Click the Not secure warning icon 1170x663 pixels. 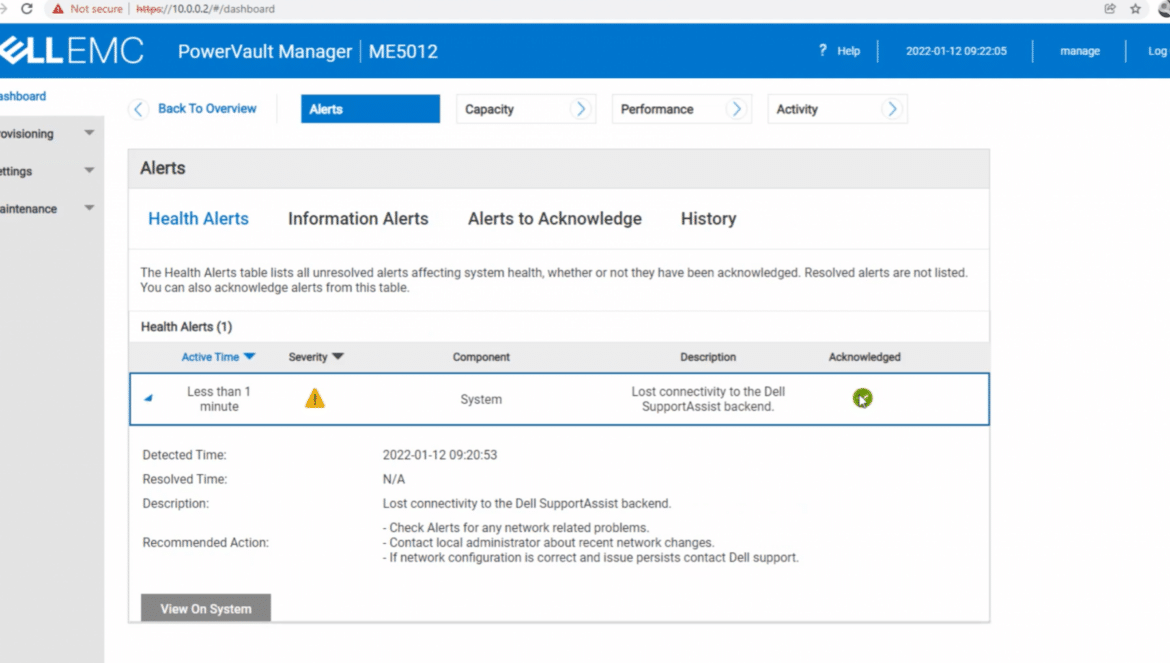[58, 9]
